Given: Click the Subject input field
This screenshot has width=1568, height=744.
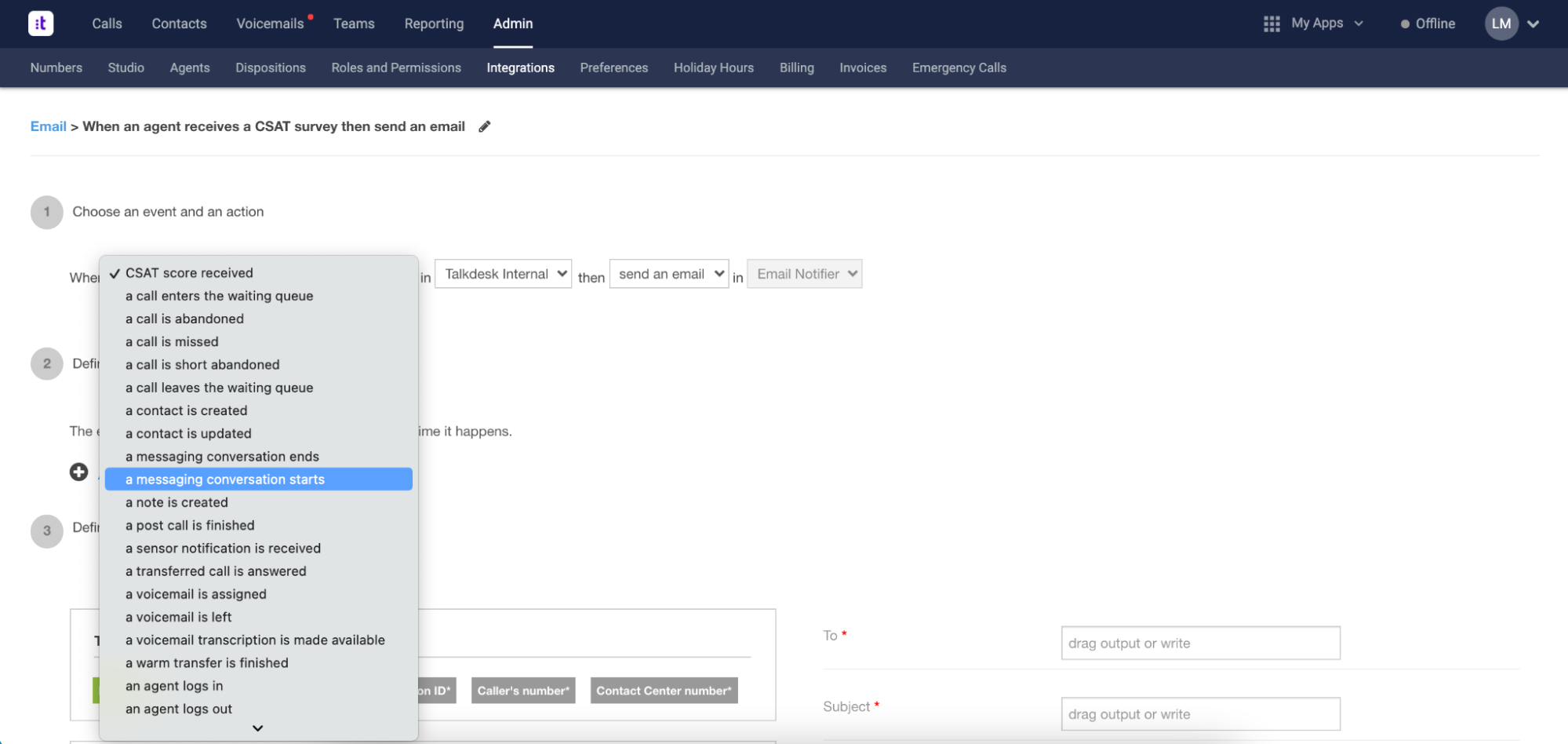Looking at the screenshot, I should [1200, 714].
